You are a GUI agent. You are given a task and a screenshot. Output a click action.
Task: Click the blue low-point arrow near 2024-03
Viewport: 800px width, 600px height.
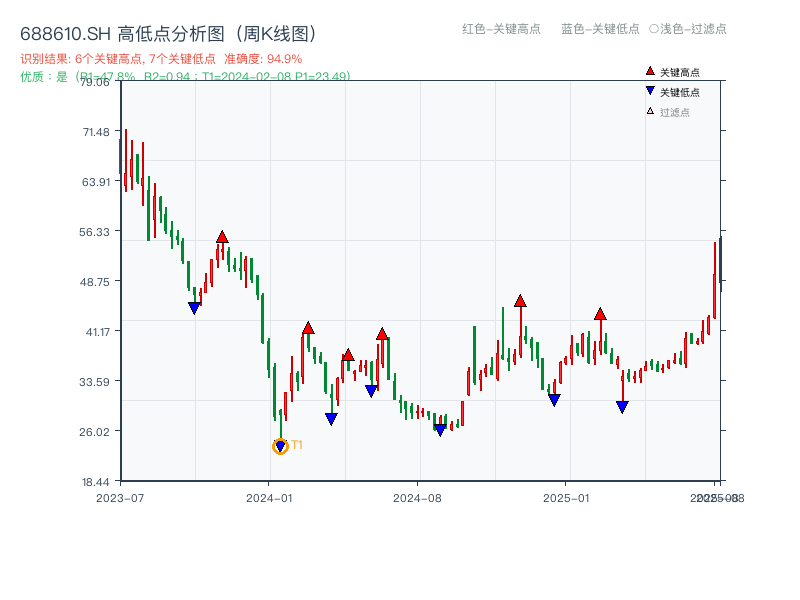330,415
